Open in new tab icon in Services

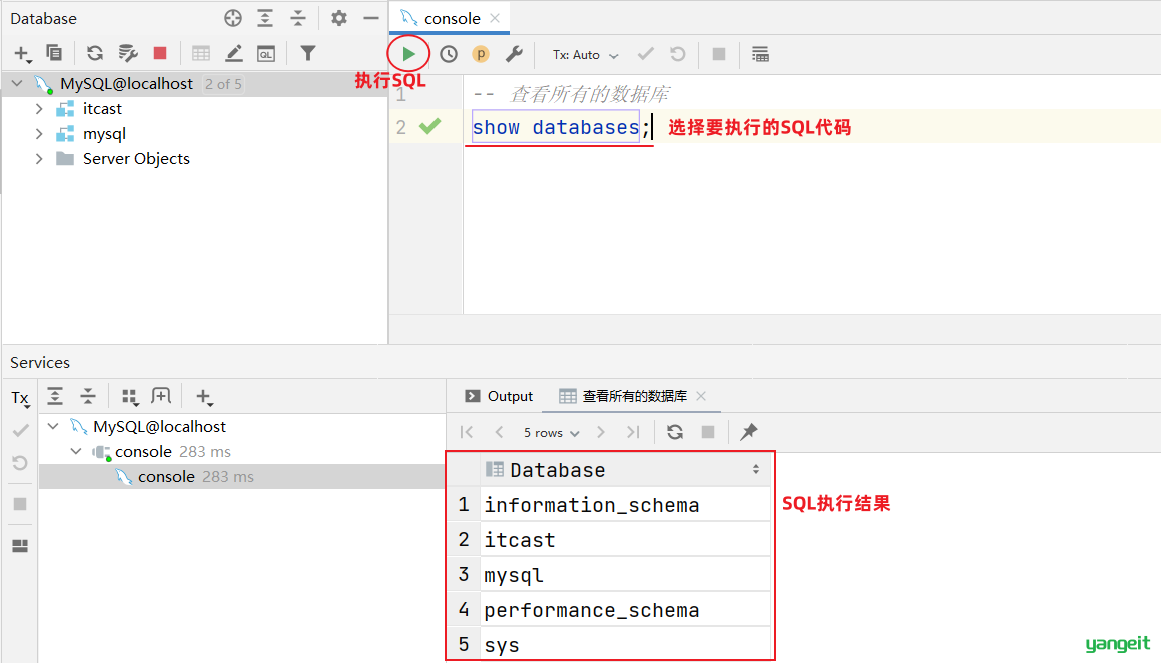(161, 396)
